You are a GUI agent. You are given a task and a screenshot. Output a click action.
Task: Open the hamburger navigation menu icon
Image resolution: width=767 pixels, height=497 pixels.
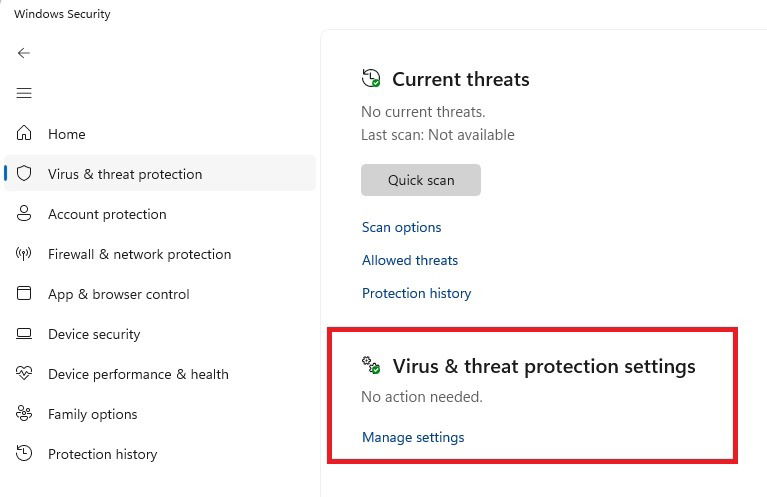[23, 93]
